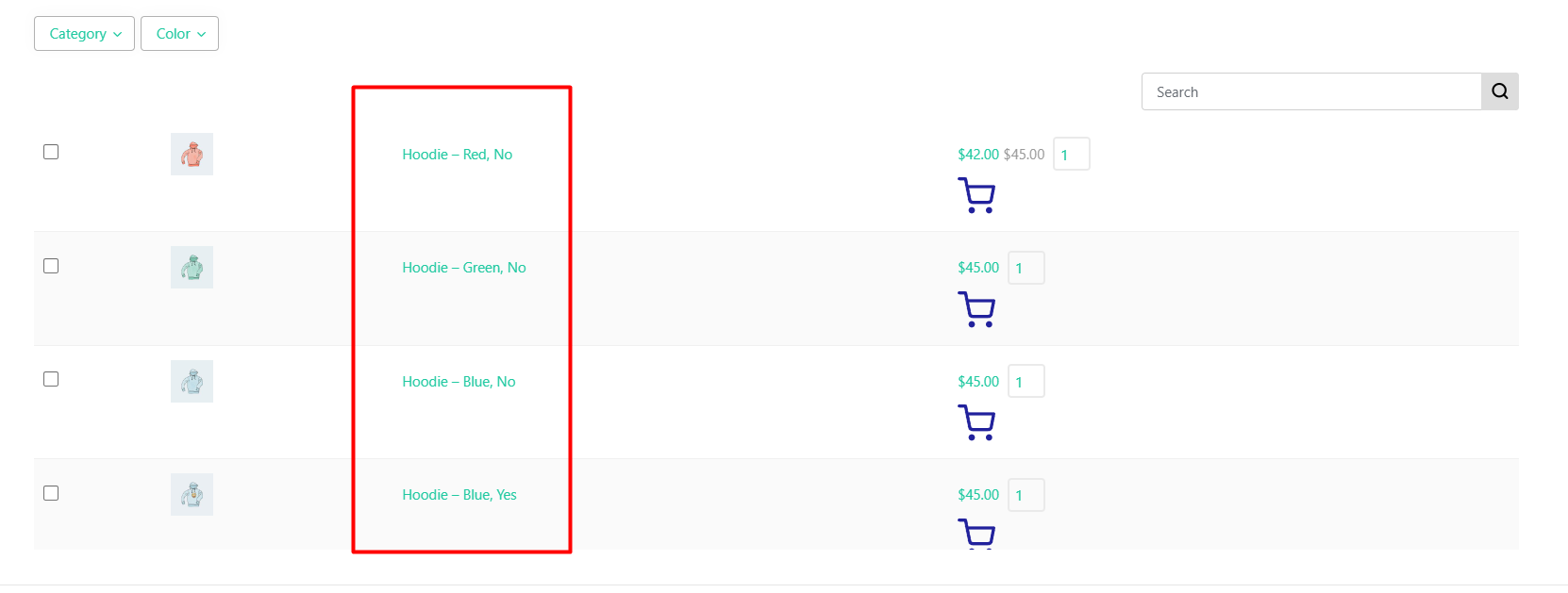The height and width of the screenshot is (593, 1568).
Task: Click cart icon for Hoodie Blue, No
Action: [976, 422]
